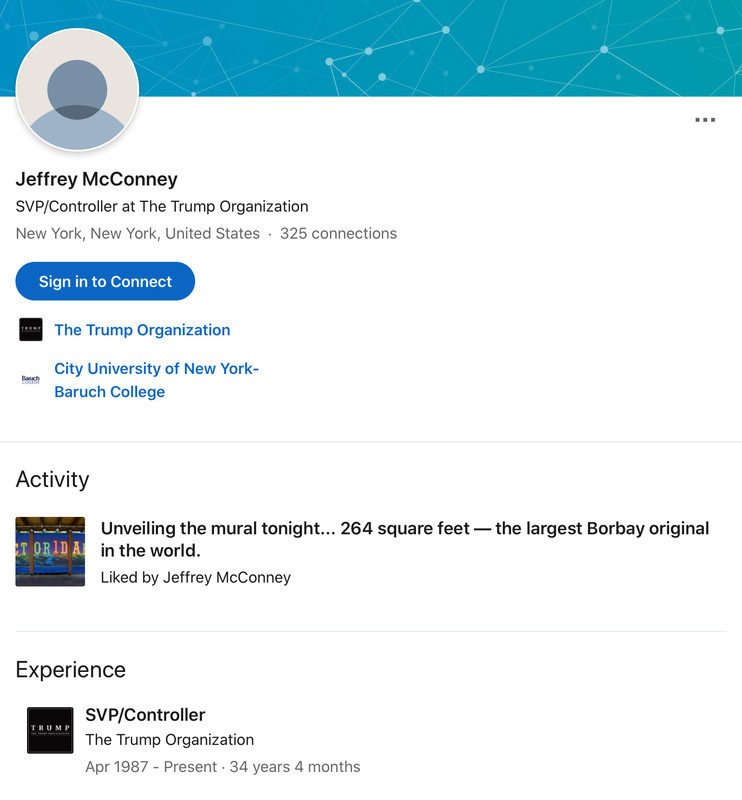Open the SVP/Controller job title entry

pyautogui.click(x=145, y=715)
